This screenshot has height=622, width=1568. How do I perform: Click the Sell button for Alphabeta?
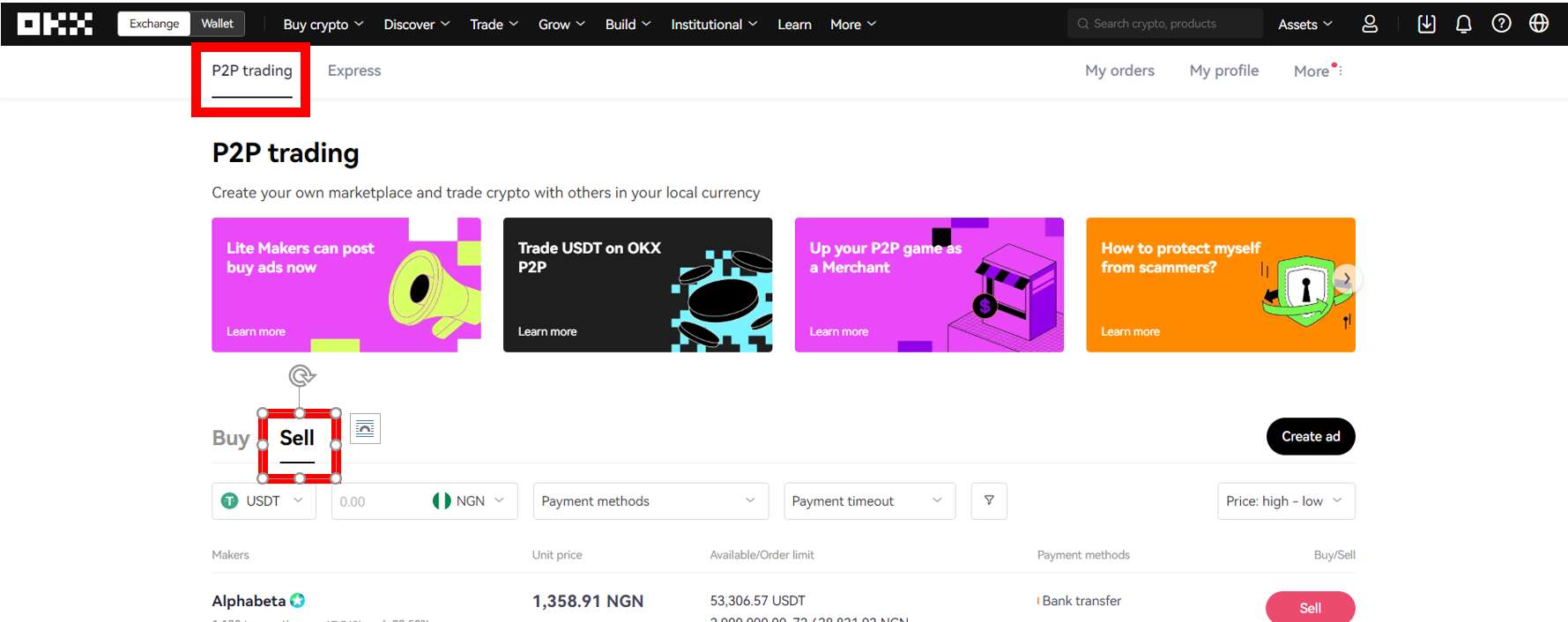pos(1310,608)
